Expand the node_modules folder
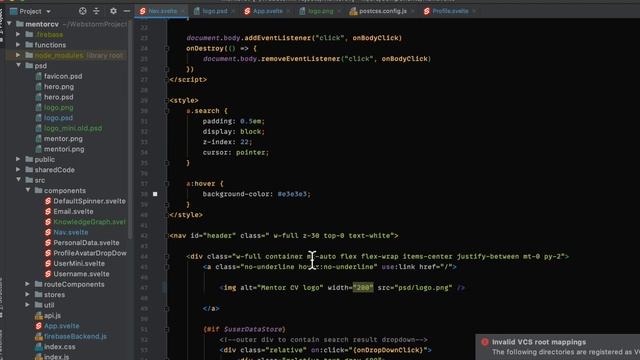640x360 pixels. (18, 55)
